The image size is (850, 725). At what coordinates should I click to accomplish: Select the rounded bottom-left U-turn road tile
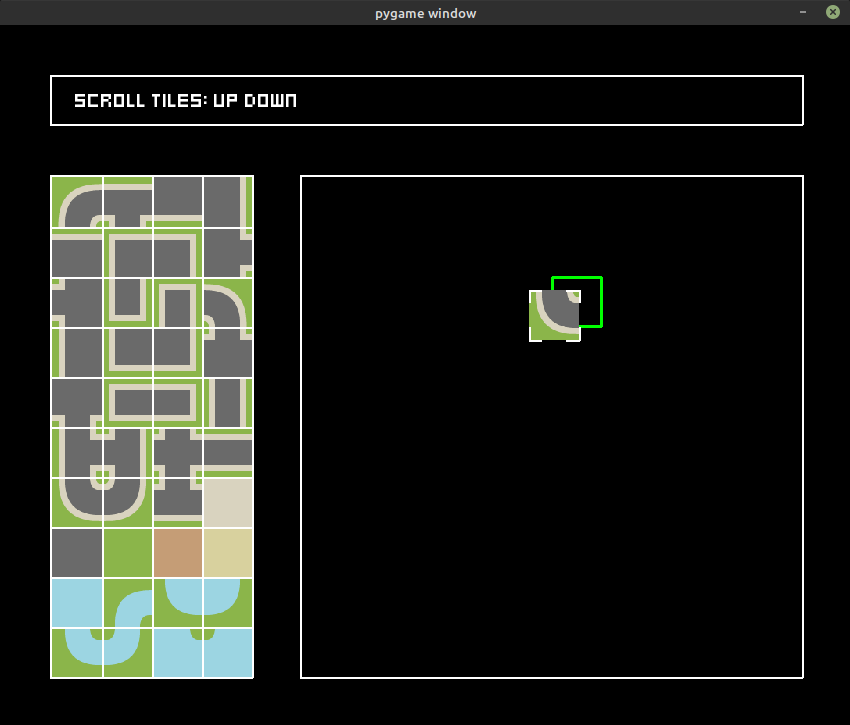click(77, 503)
